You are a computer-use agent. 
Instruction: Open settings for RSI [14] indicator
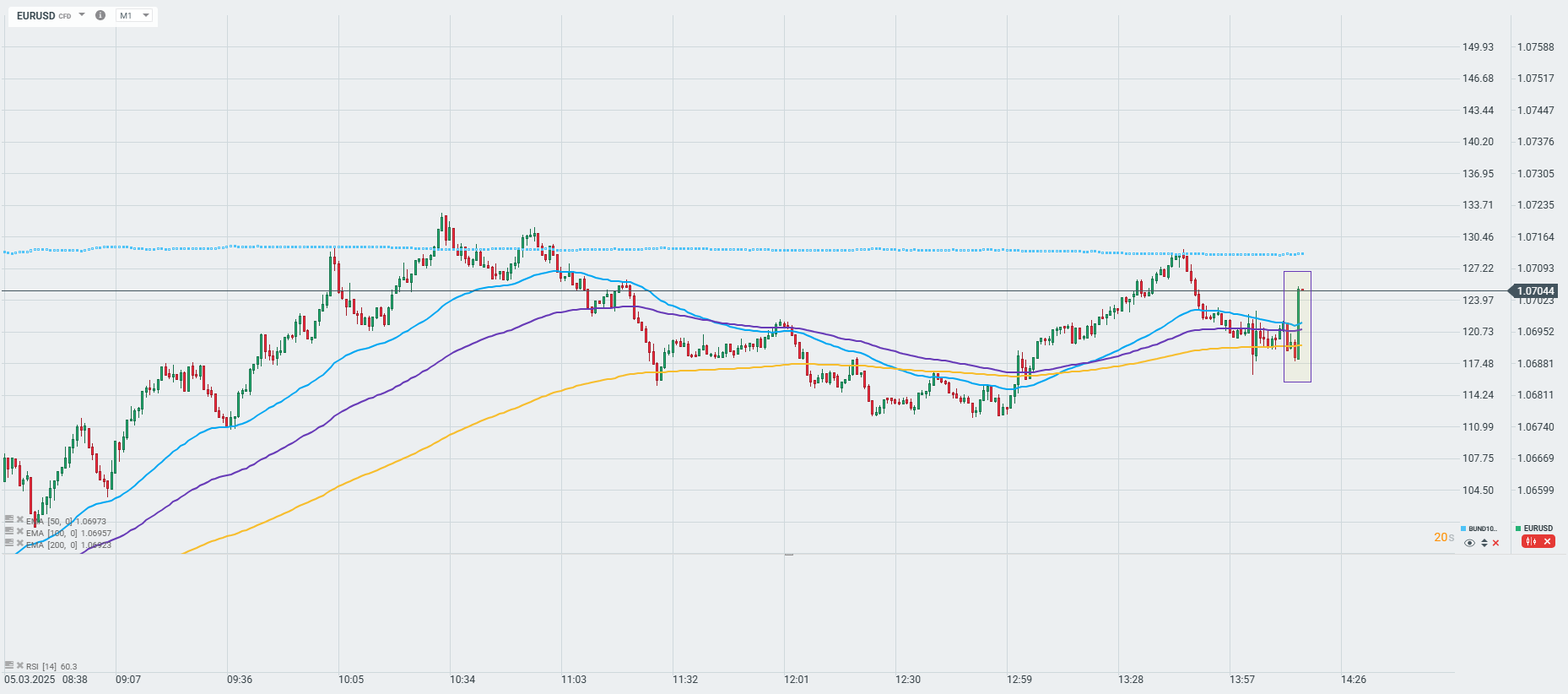pos(9,665)
